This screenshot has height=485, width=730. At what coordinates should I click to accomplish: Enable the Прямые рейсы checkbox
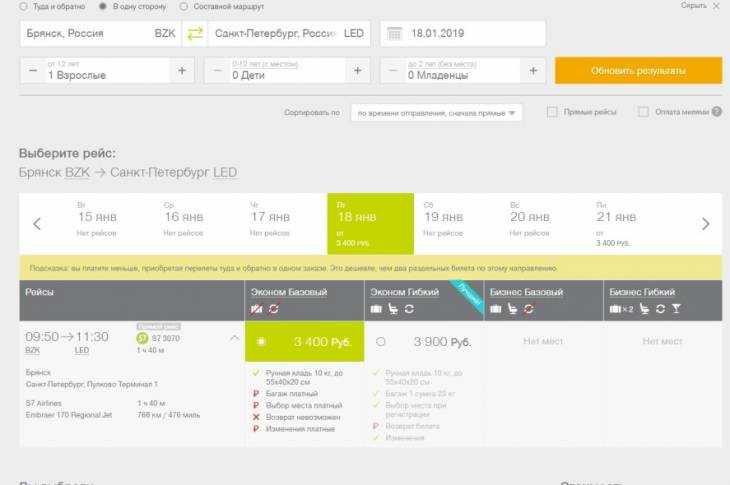[x=552, y=112]
